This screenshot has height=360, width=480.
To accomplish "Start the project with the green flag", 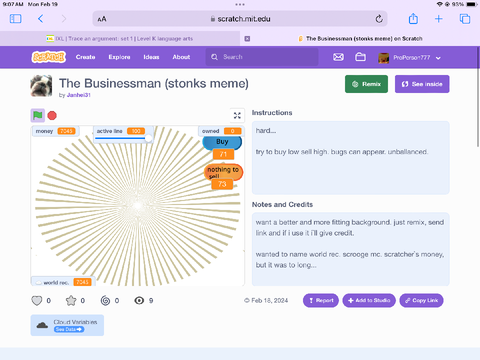I will [x=38, y=116].
